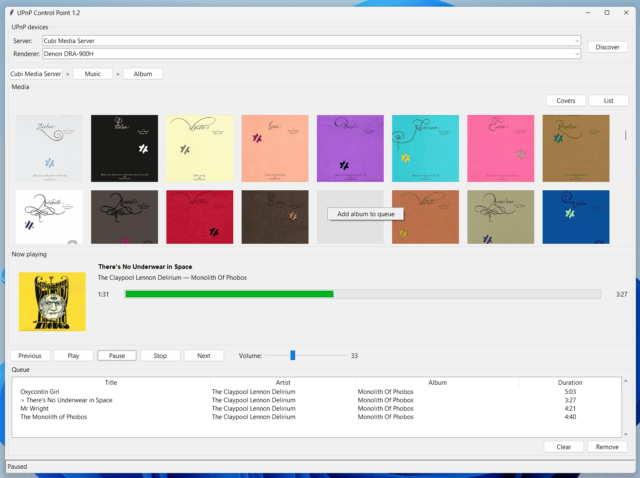Sort queue by Artist column header
Image resolution: width=640 pixels, height=478 pixels.
[x=283, y=382]
